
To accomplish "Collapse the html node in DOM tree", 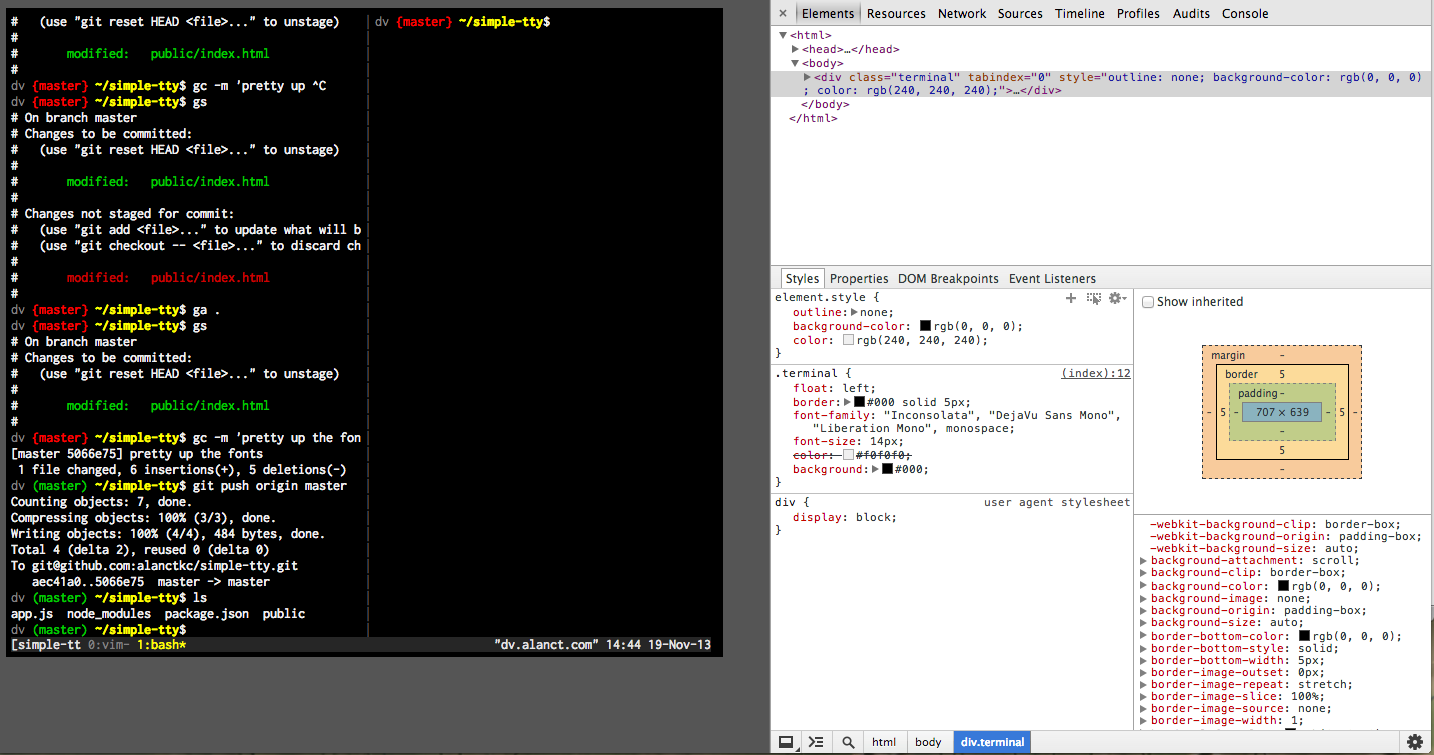I will (x=783, y=35).
